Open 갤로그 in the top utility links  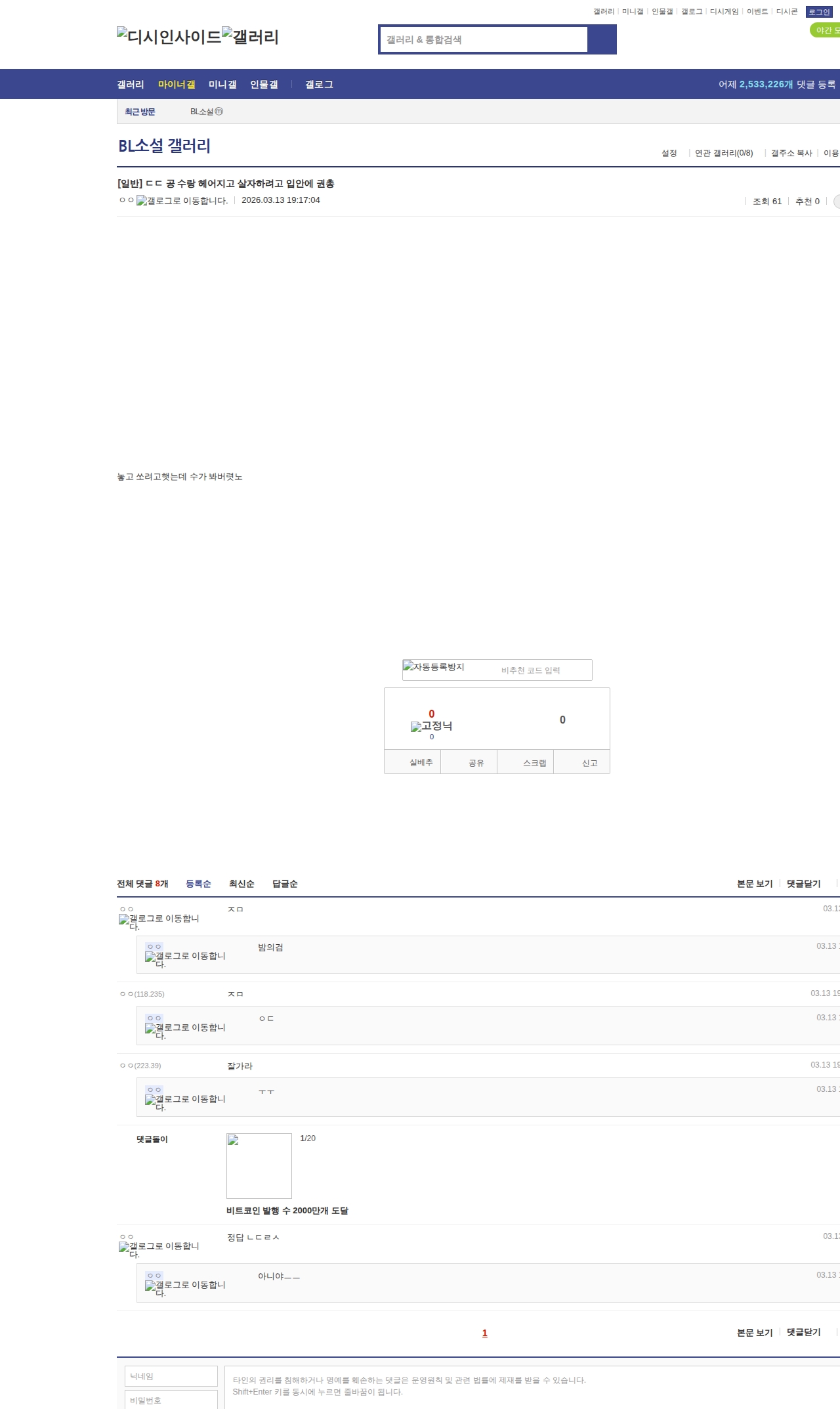point(692,12)
